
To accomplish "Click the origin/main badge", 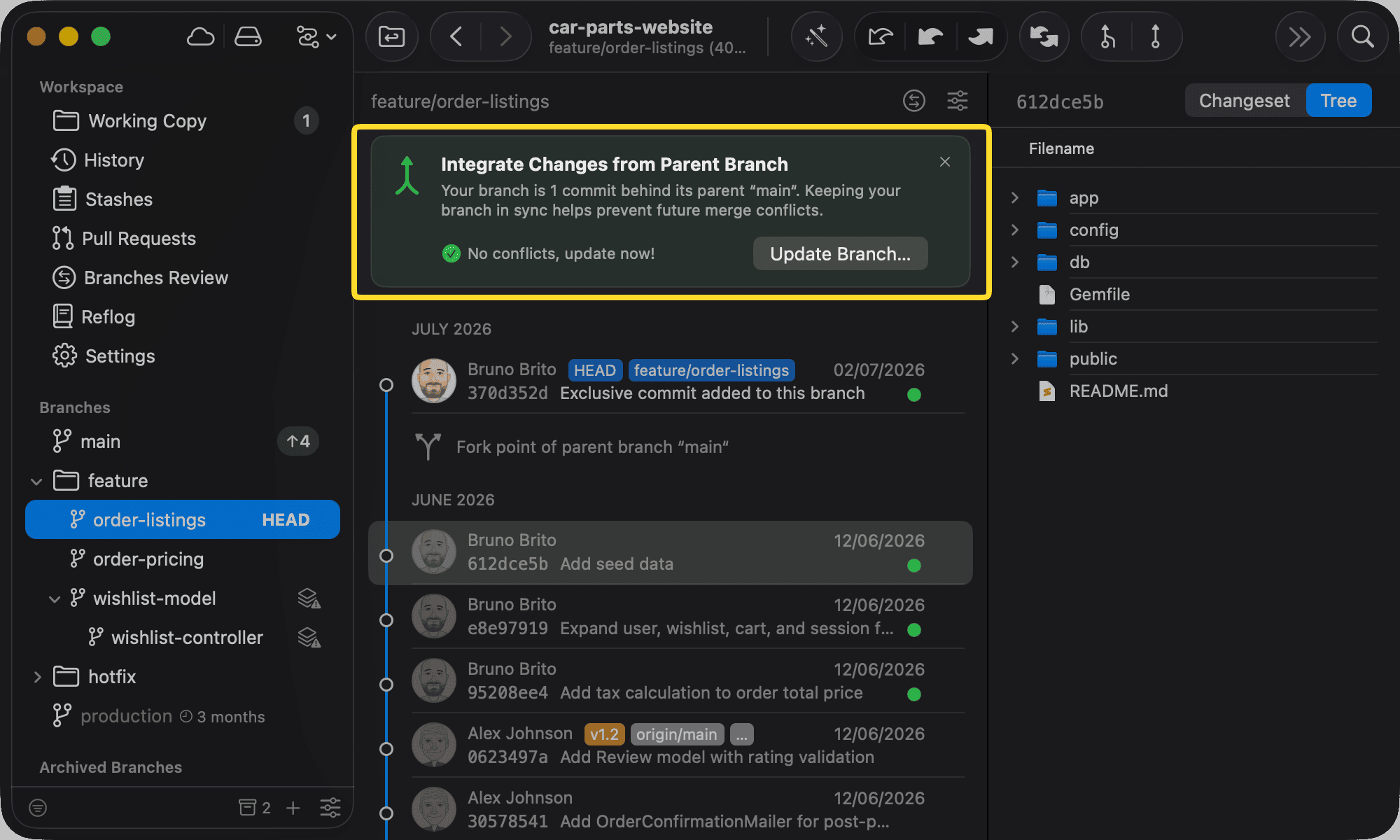I will (x=677, y=734).
